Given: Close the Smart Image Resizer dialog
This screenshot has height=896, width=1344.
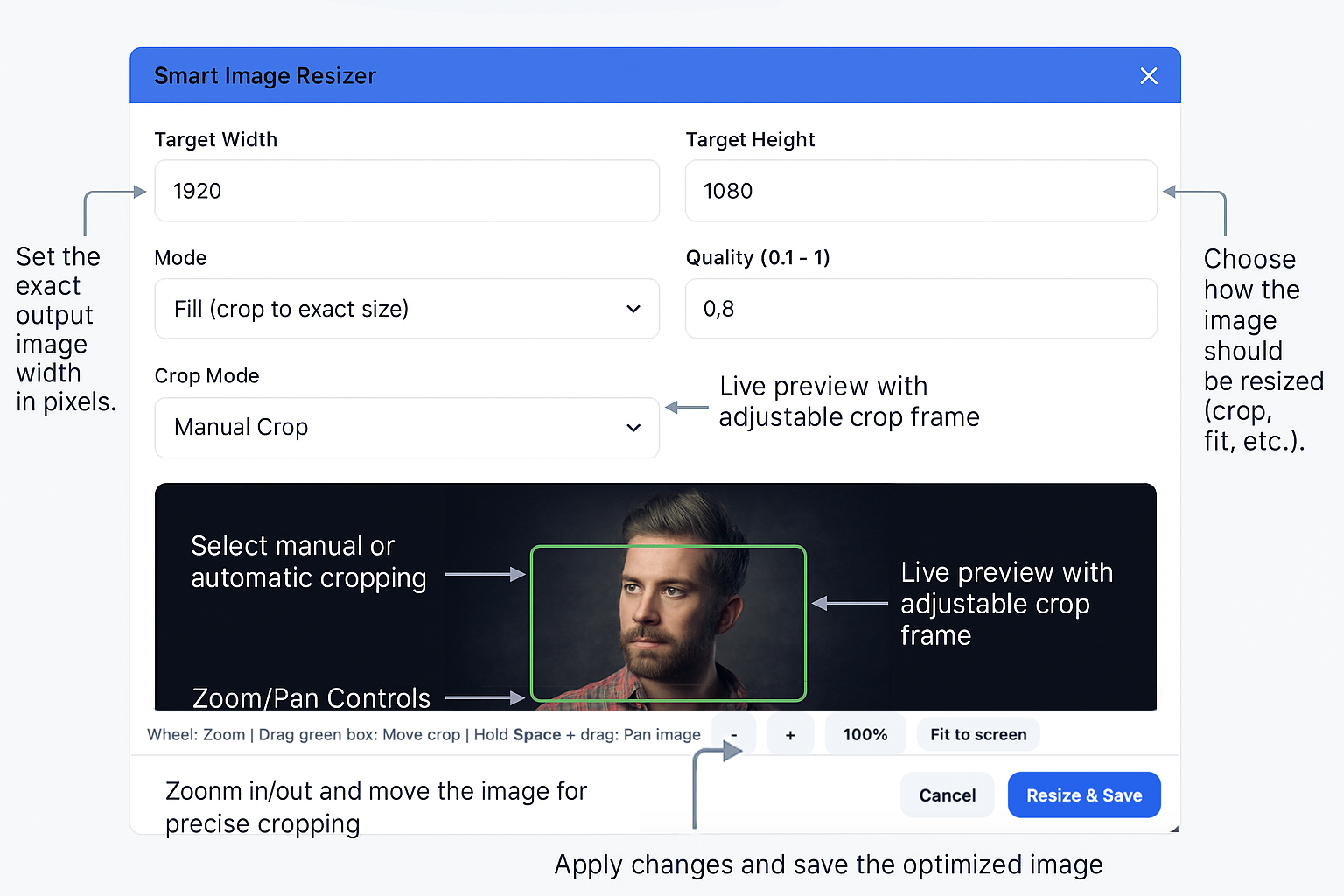Looking at the screenshot, I should [x=1149, y=76].
